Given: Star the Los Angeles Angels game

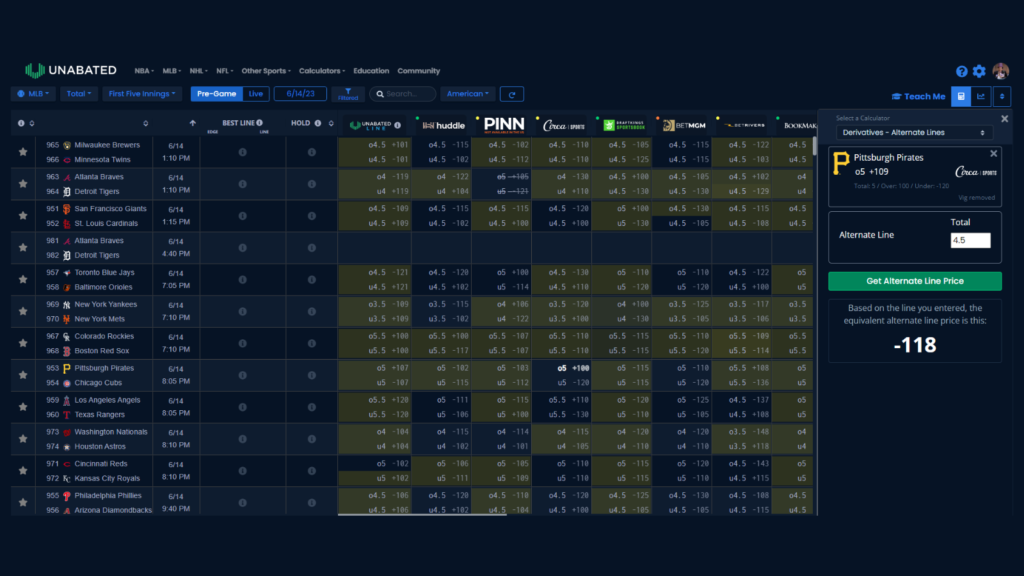Looking at the screenshot, I should pyautogui.click(x=23, y=407).
